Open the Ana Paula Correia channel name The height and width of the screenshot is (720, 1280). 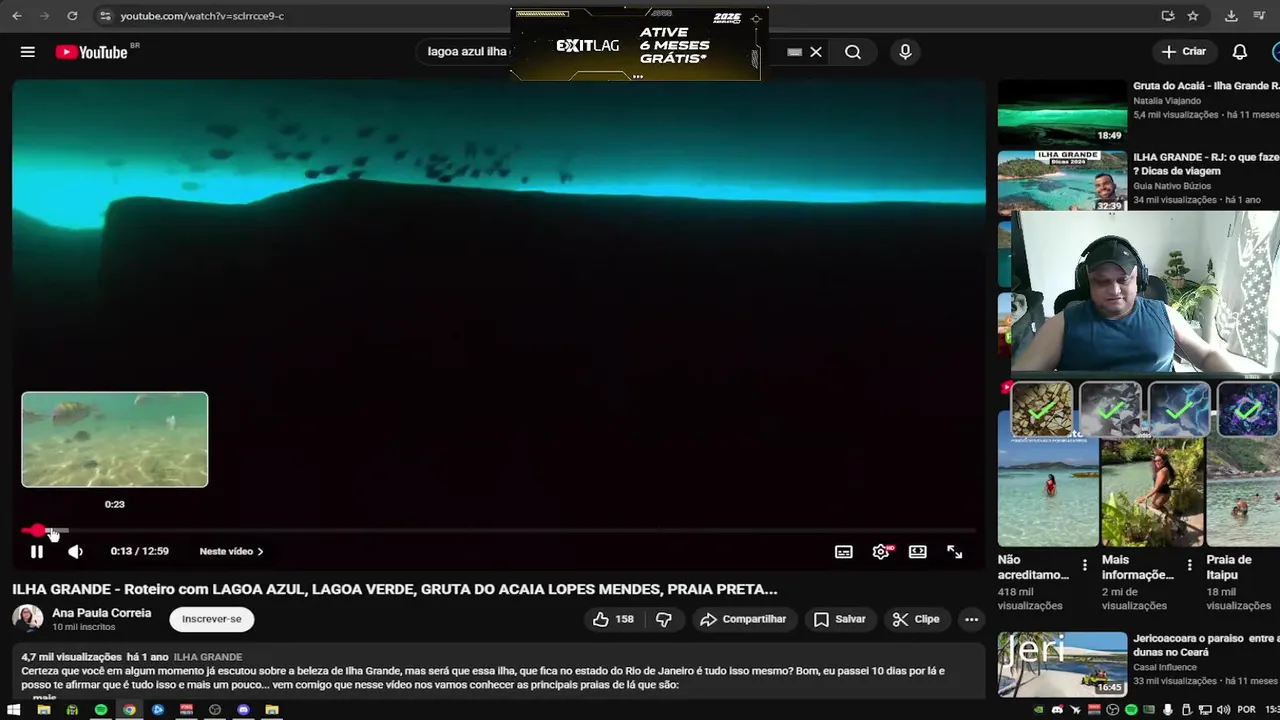click(102, 613)
